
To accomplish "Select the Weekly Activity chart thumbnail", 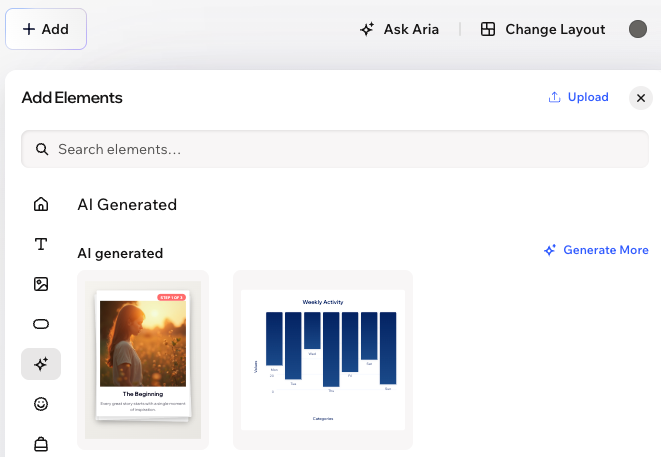I will click(323, 360).
